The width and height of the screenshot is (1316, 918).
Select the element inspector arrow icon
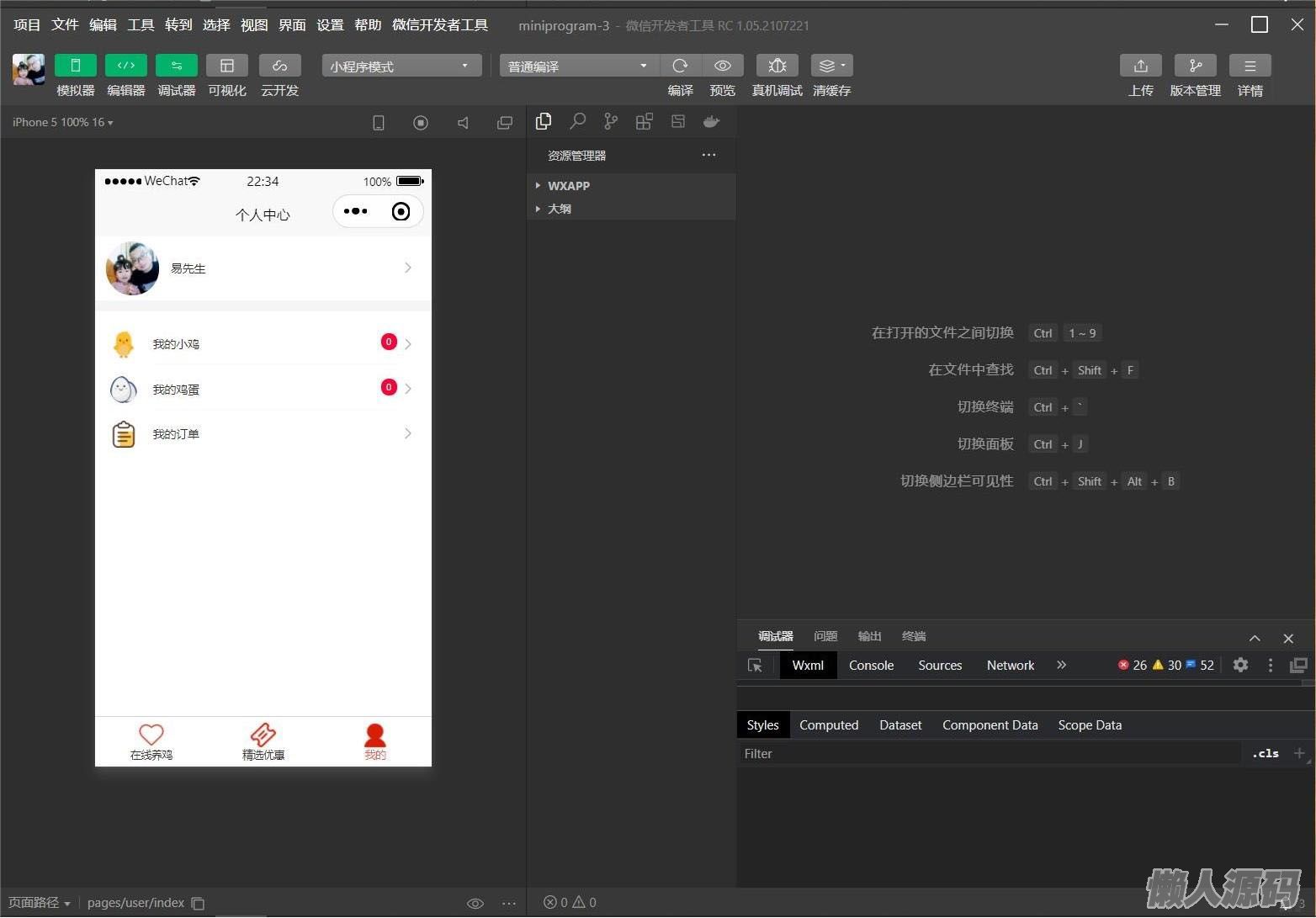[755, 666]
